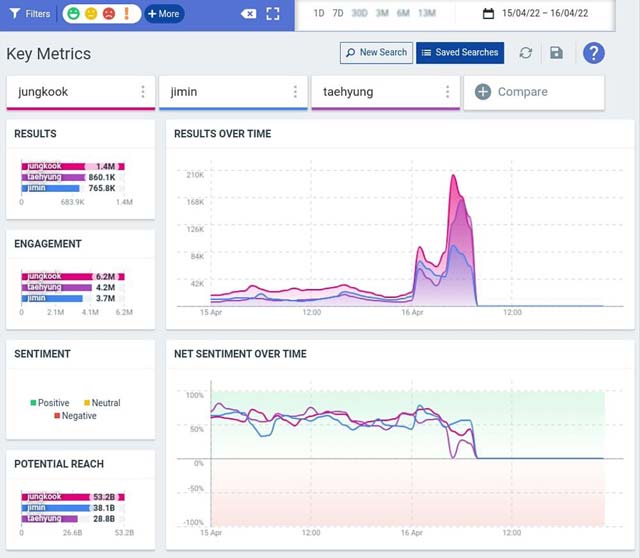The image size is (640, 558).
Task: Click the Net Sentiment Over Time heading
Action: pyautogui.click(x=240, y=354)
